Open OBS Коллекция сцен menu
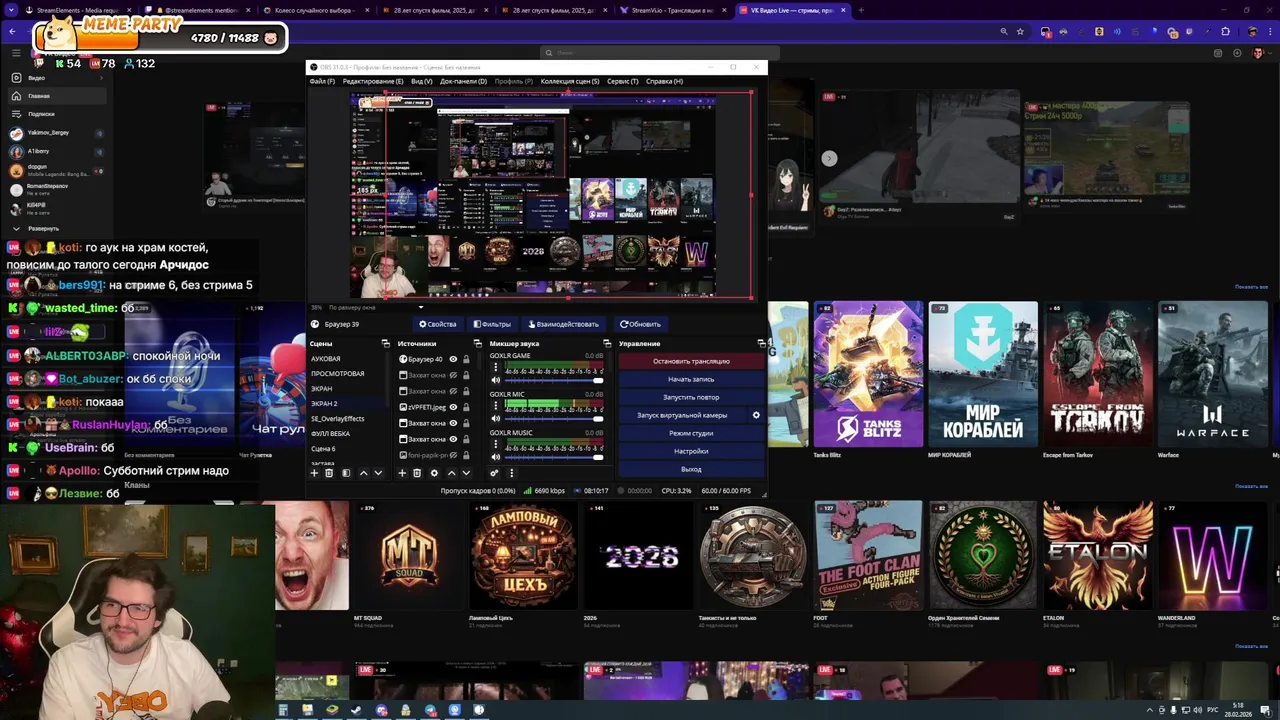 coord(569,81)
